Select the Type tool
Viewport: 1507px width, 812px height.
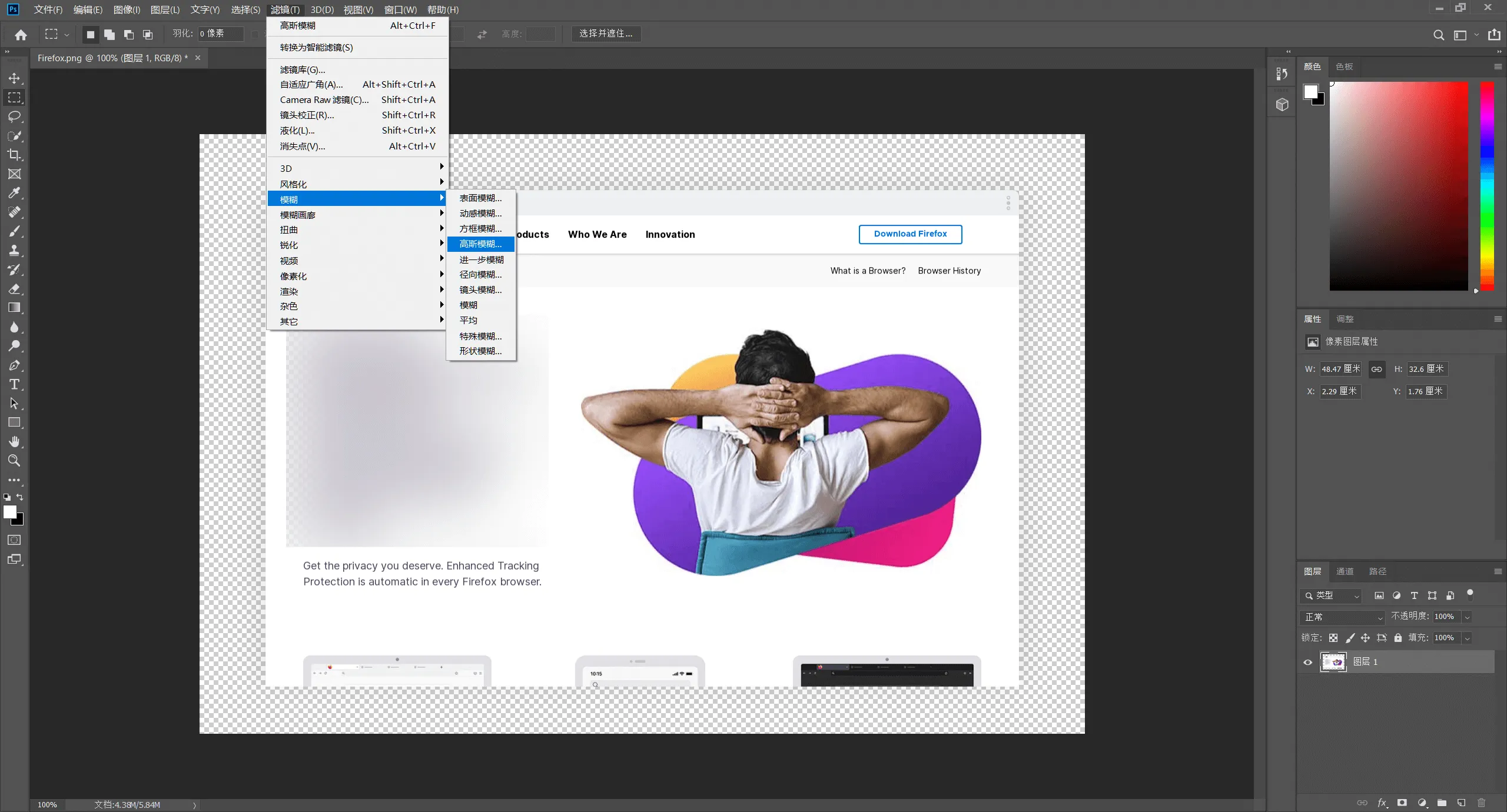pos(15,385)
